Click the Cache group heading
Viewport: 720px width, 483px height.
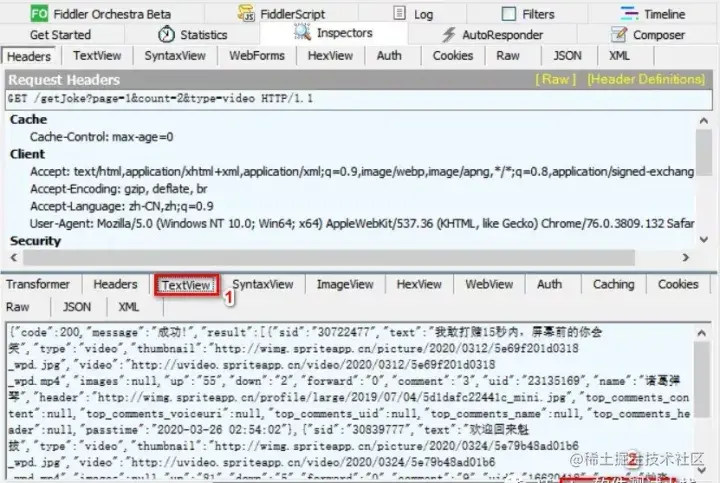[x=28, y=119]
